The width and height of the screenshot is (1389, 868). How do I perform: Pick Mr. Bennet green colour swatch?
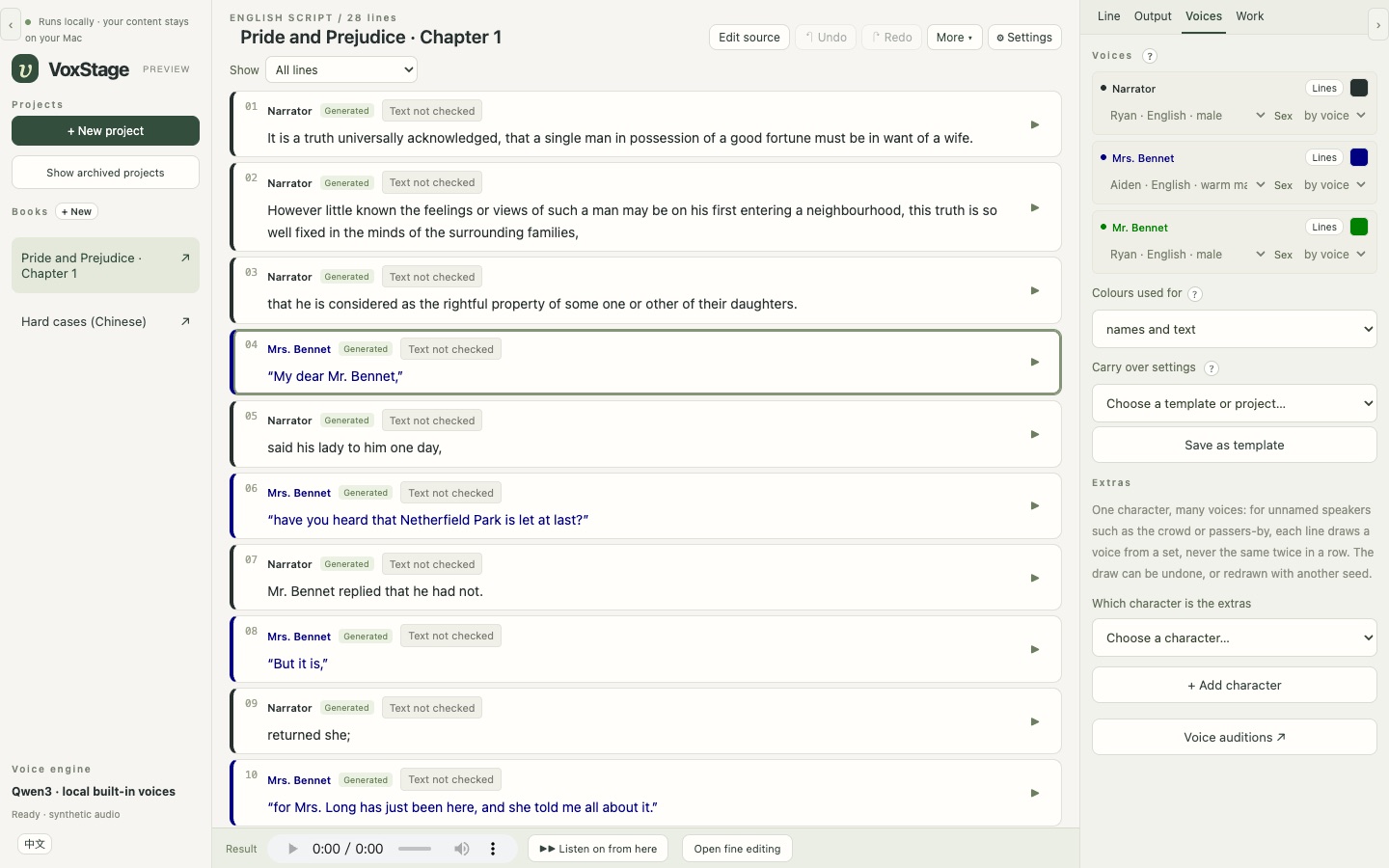coord(1359,227)
